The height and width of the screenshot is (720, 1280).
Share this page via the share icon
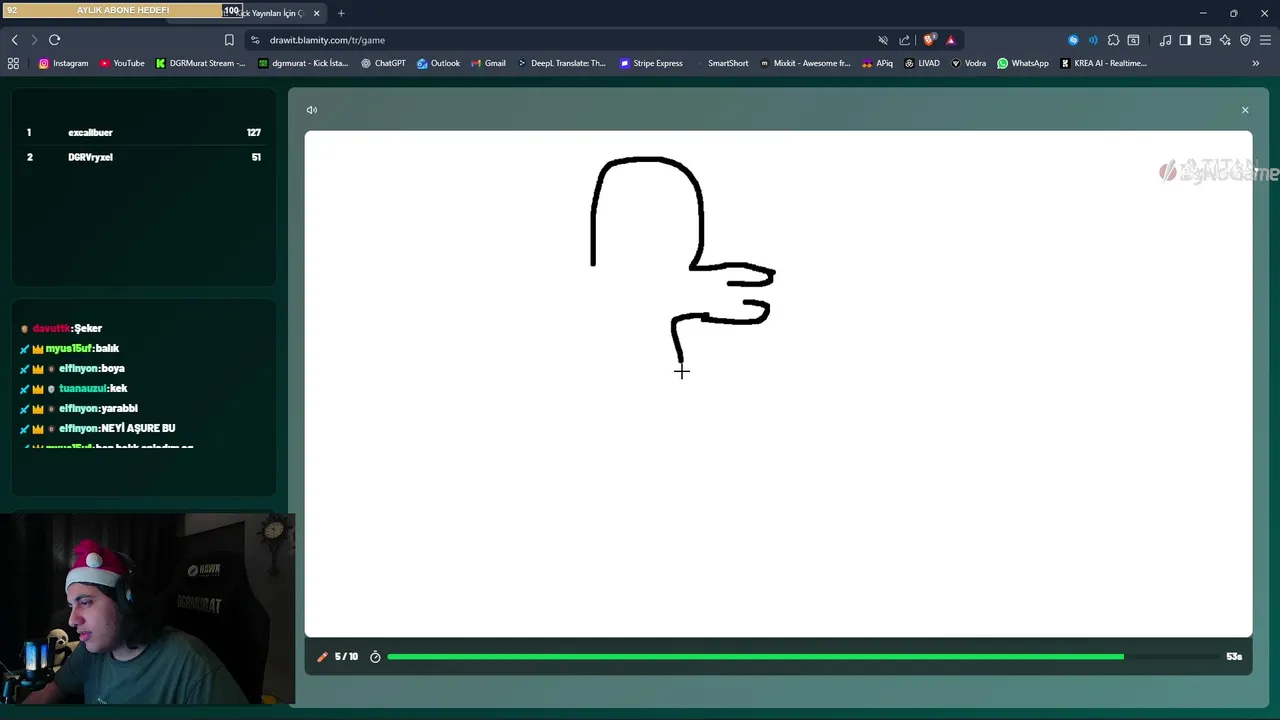click(905, 40)
